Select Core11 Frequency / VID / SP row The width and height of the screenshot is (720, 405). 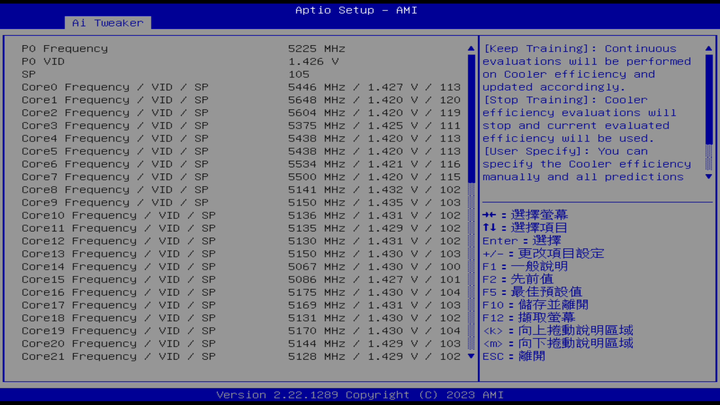click(241, 228)
